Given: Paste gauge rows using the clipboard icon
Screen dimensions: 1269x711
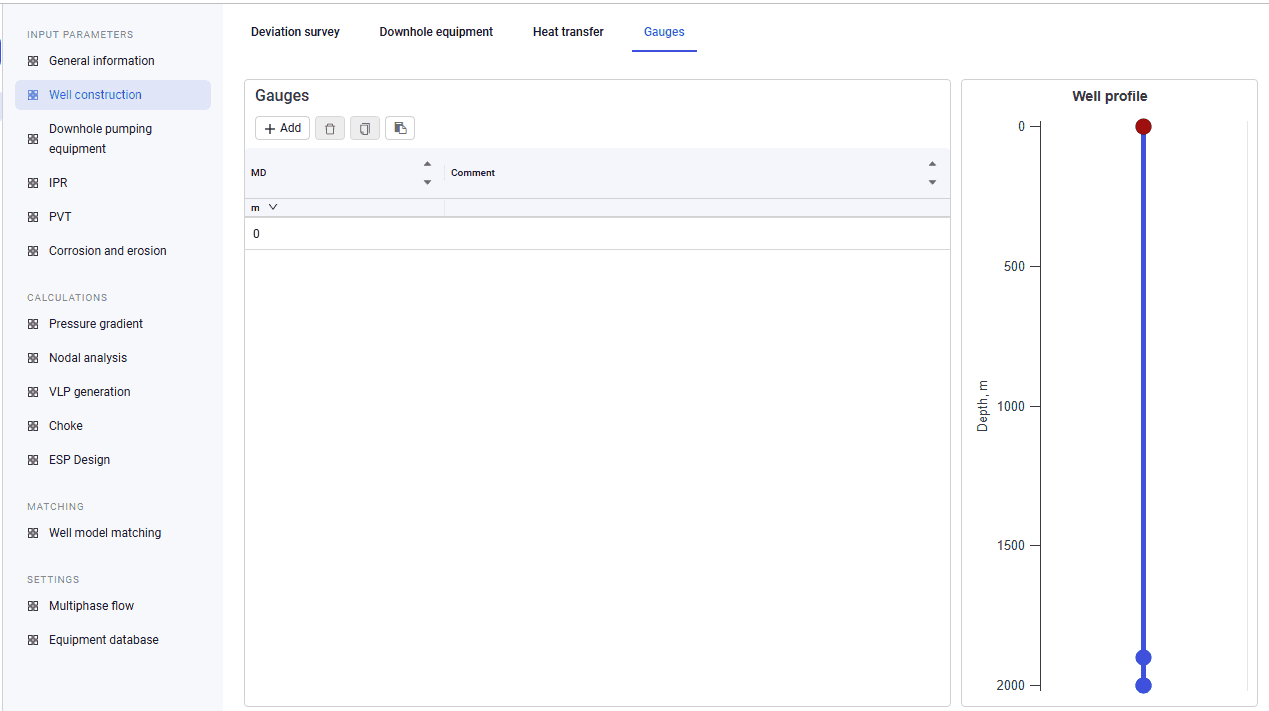Looking at the screenshot, I should (x=400, y=128).
